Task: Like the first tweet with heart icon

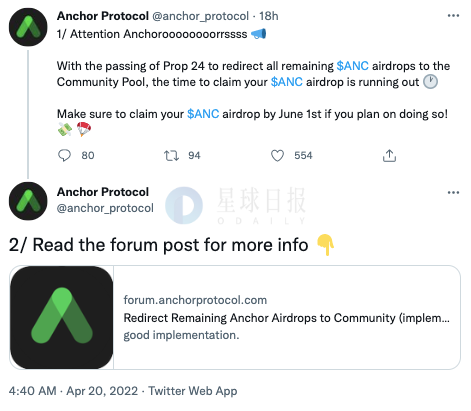Action: (277, 155)
